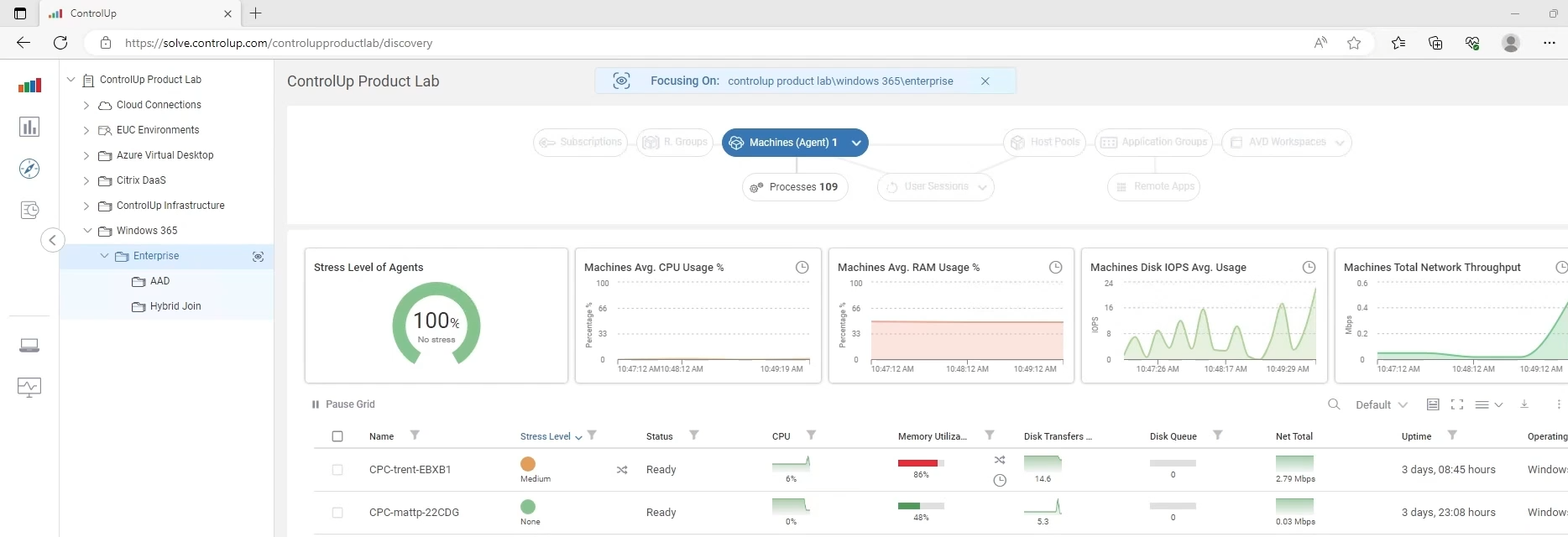
Task: Select the CPC-trent-EBXB1 row checkbox
Action: pyautogui.click(x=337, y=470)
